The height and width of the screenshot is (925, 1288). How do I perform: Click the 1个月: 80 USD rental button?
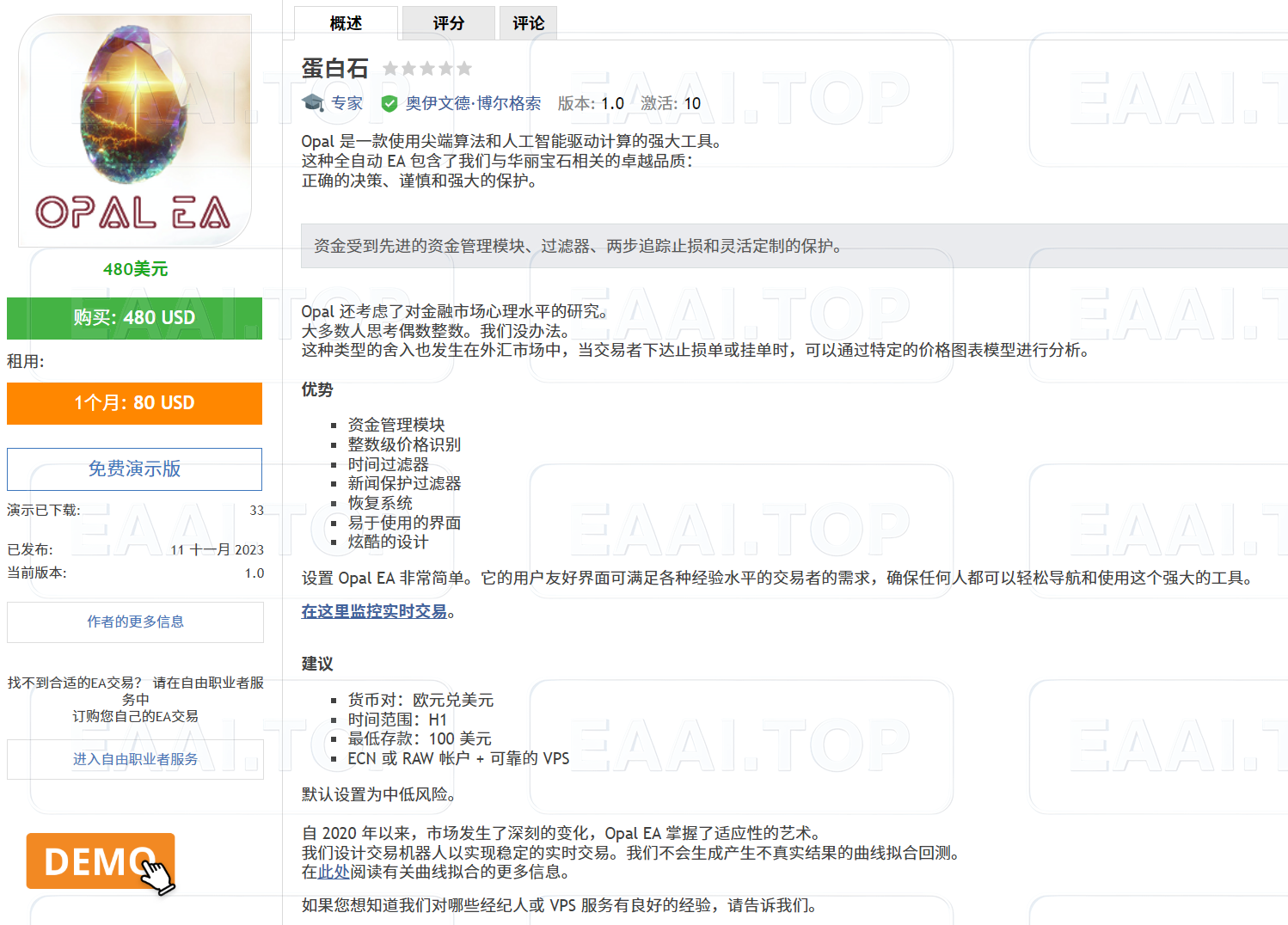[134, 403]
